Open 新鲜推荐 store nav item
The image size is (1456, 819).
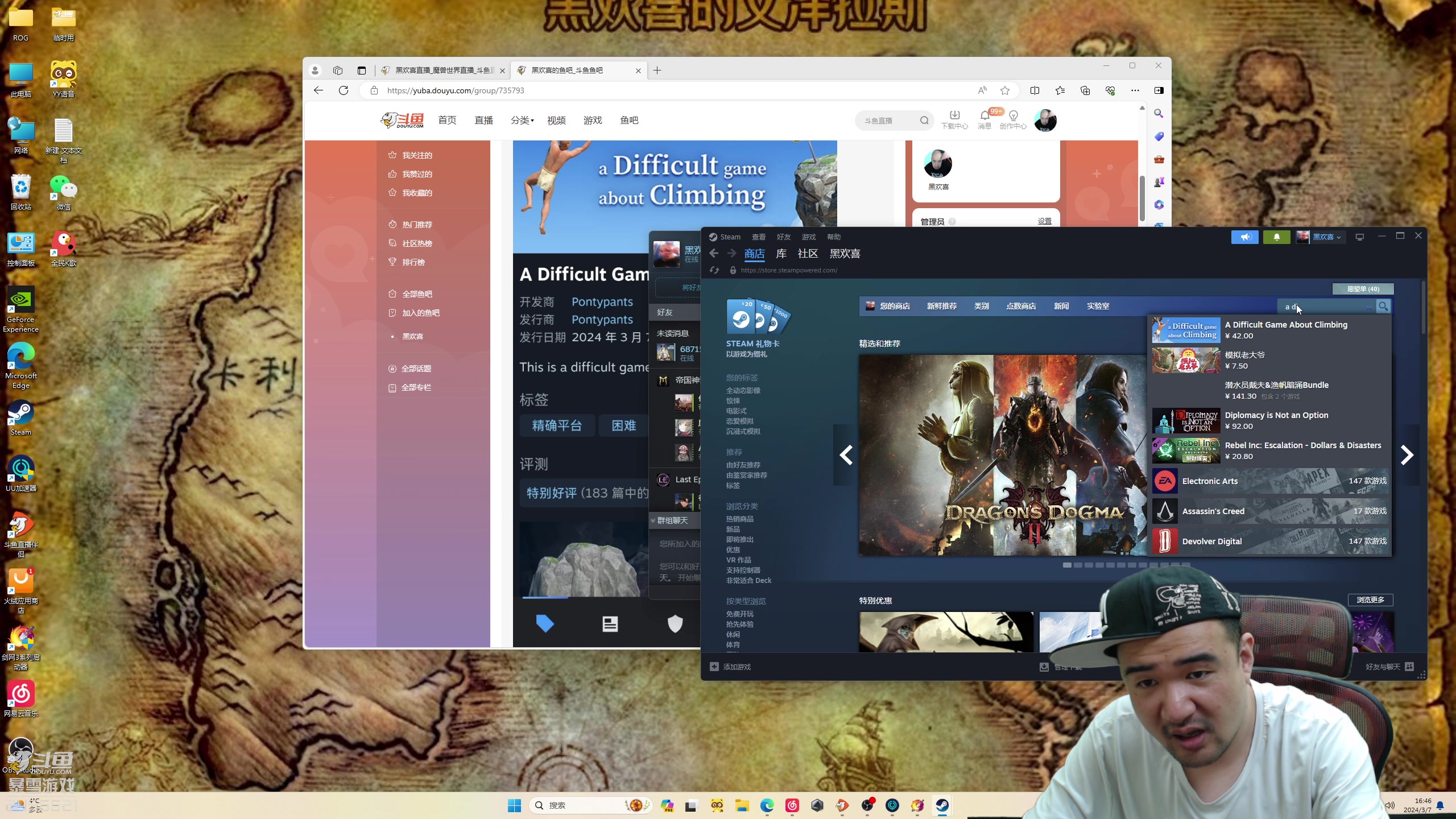[942, 306]
